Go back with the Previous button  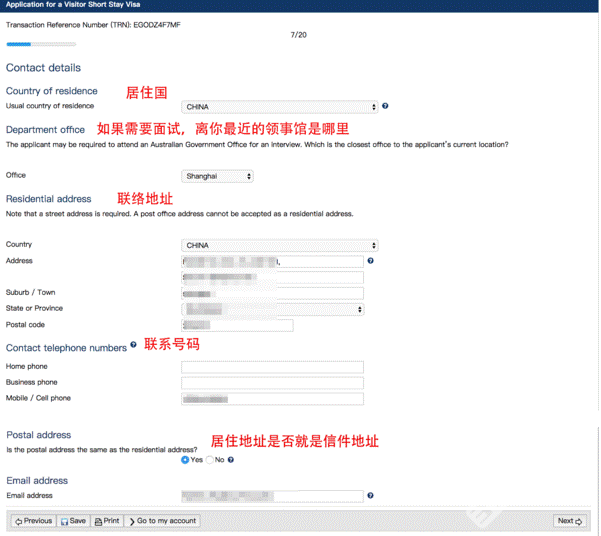[x=34, y=521]
